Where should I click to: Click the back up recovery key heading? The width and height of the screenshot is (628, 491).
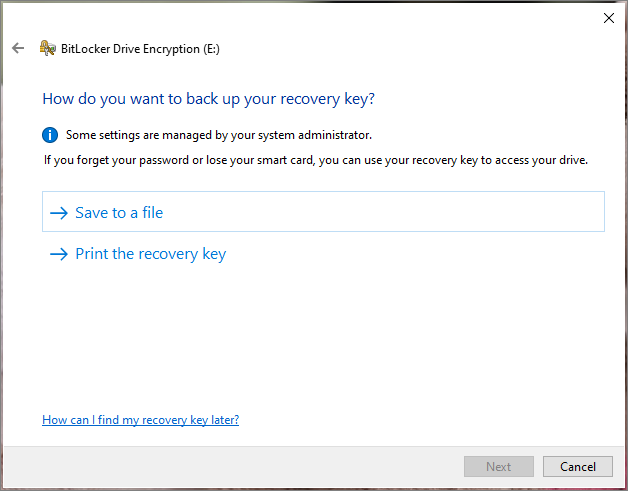(209, 99)
